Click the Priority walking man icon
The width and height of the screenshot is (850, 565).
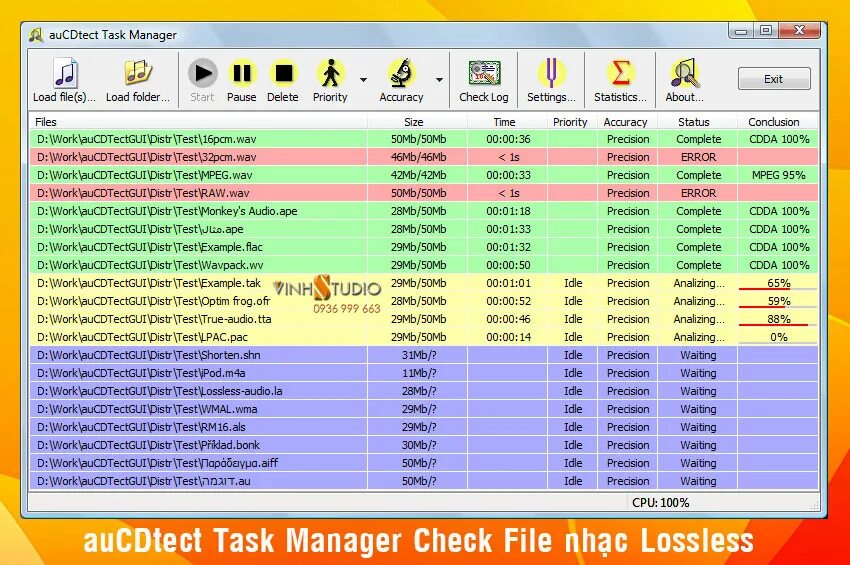tap(330, 73)
